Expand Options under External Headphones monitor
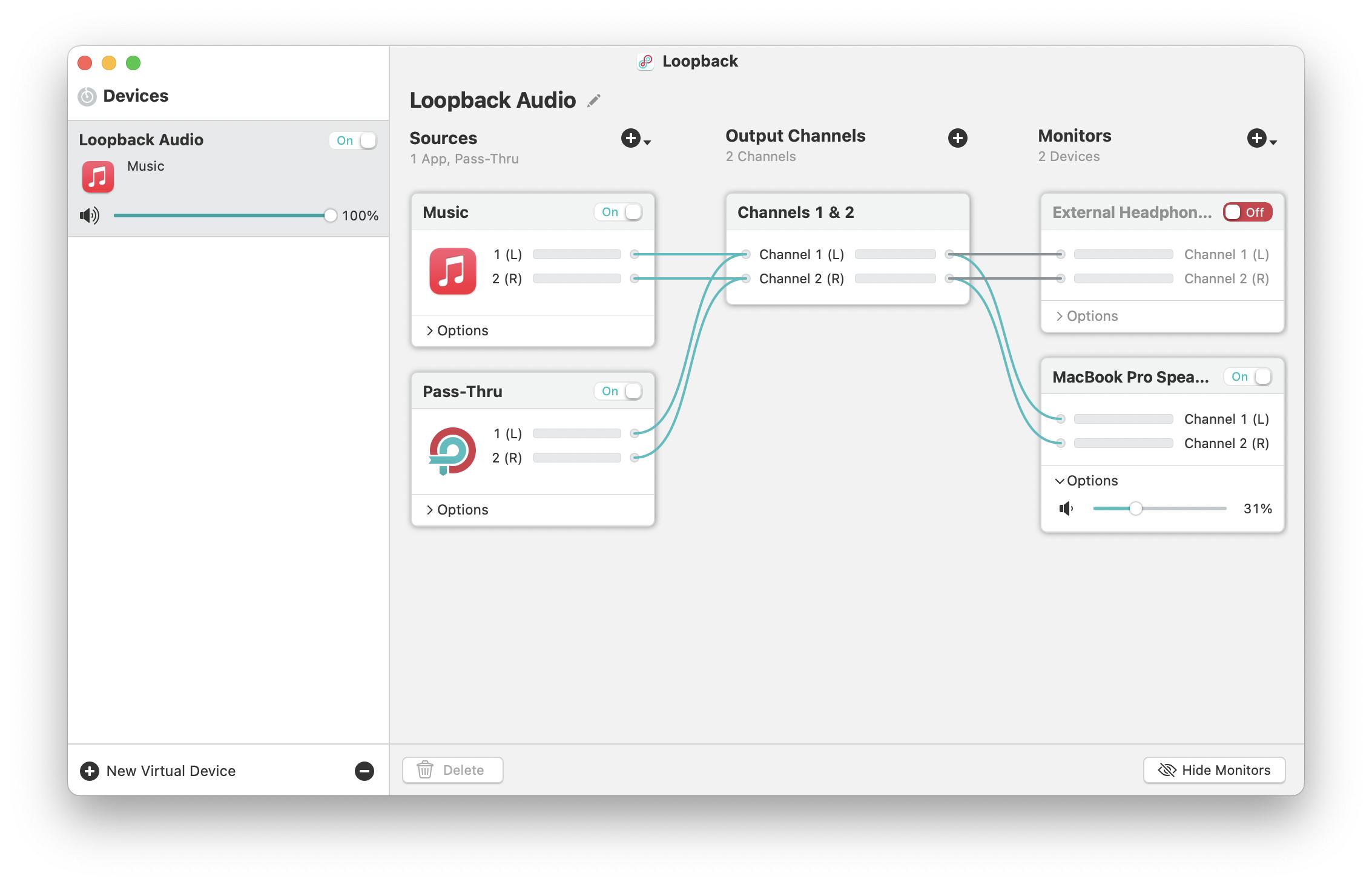Screen dimensions: 1372x885 1086,316
